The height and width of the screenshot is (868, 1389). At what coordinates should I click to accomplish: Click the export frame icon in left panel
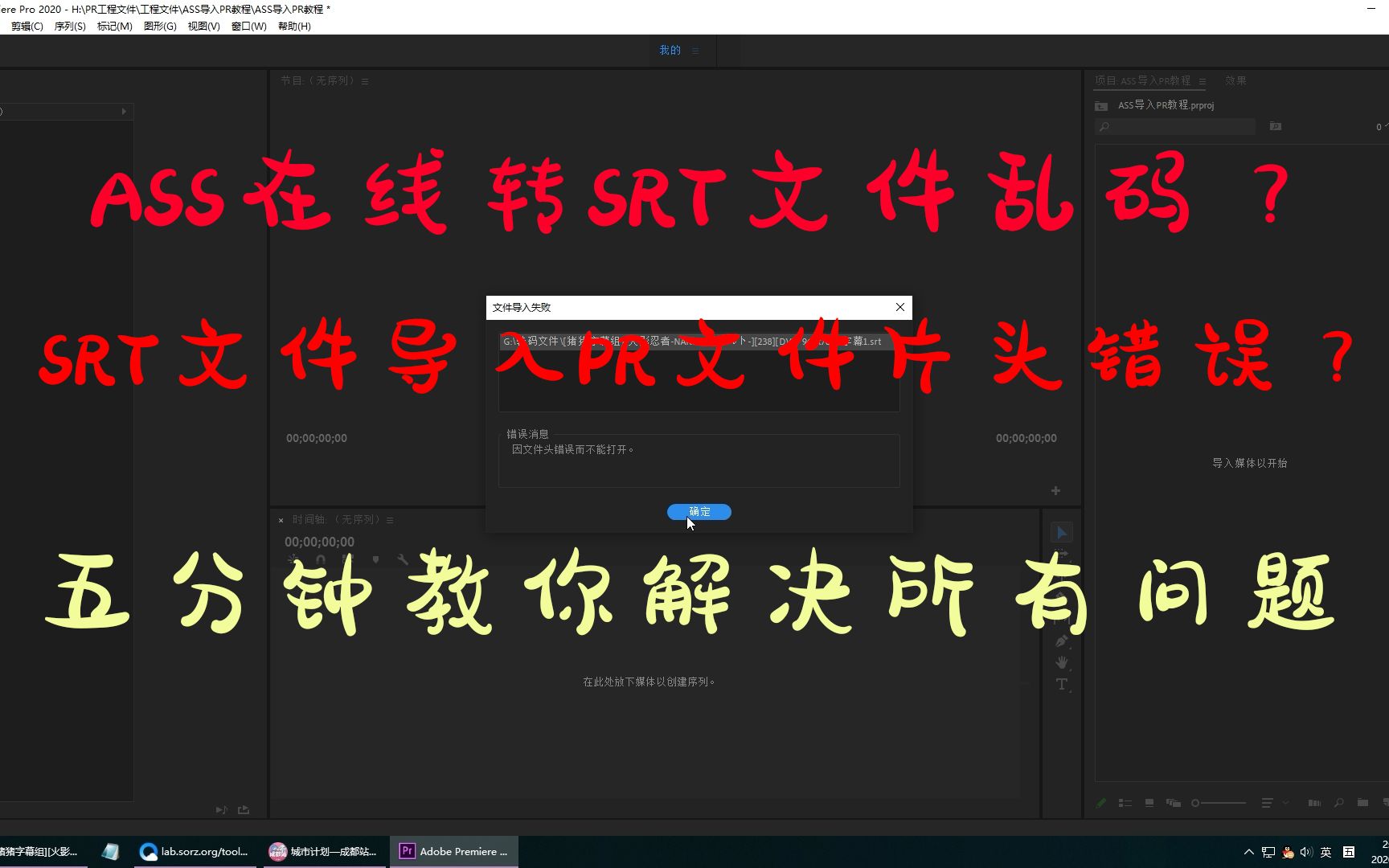click(244, 810)
